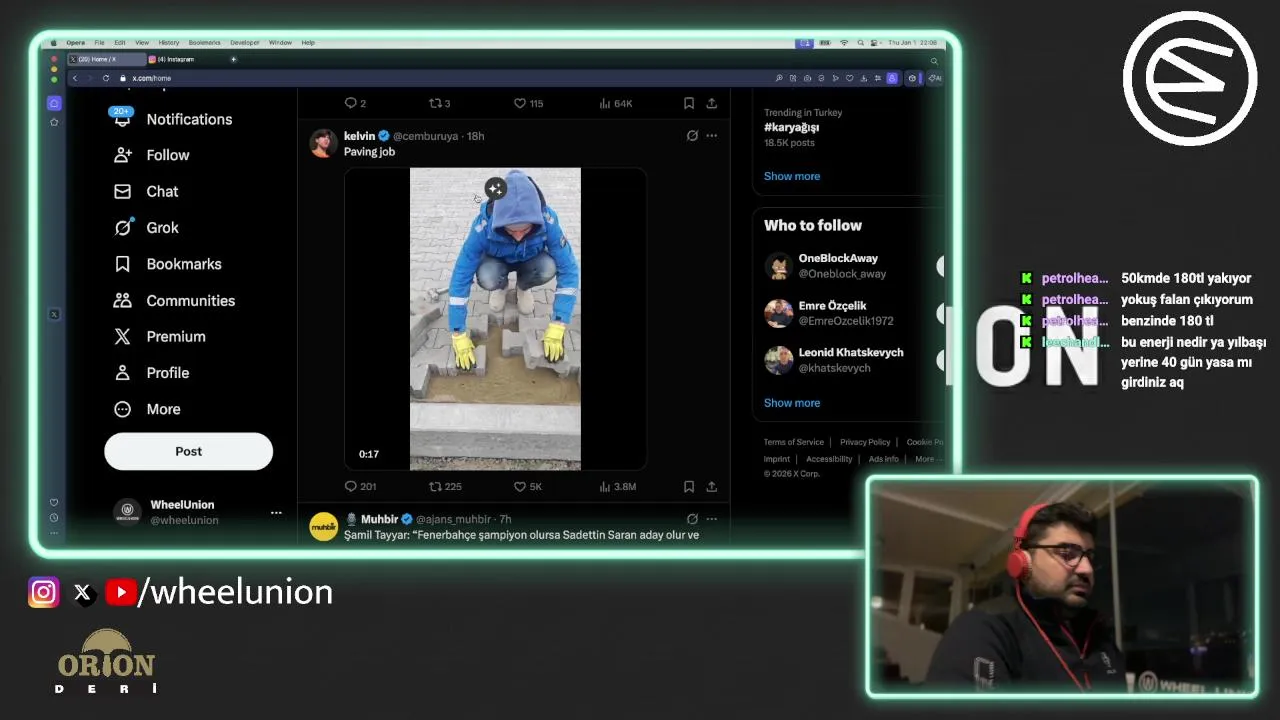Click the white Post button
The image size is (1280, 720).
pos(188,451)
